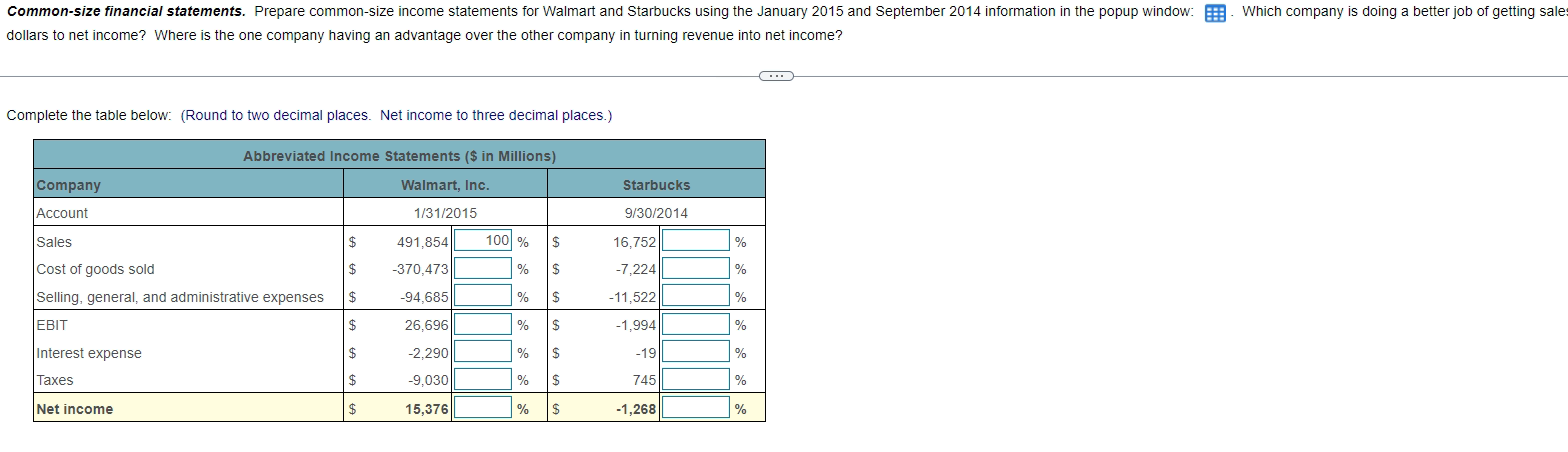Open the popup window data table icon
This screenshot has height=452, width=1568.
tap(1214, 13)
